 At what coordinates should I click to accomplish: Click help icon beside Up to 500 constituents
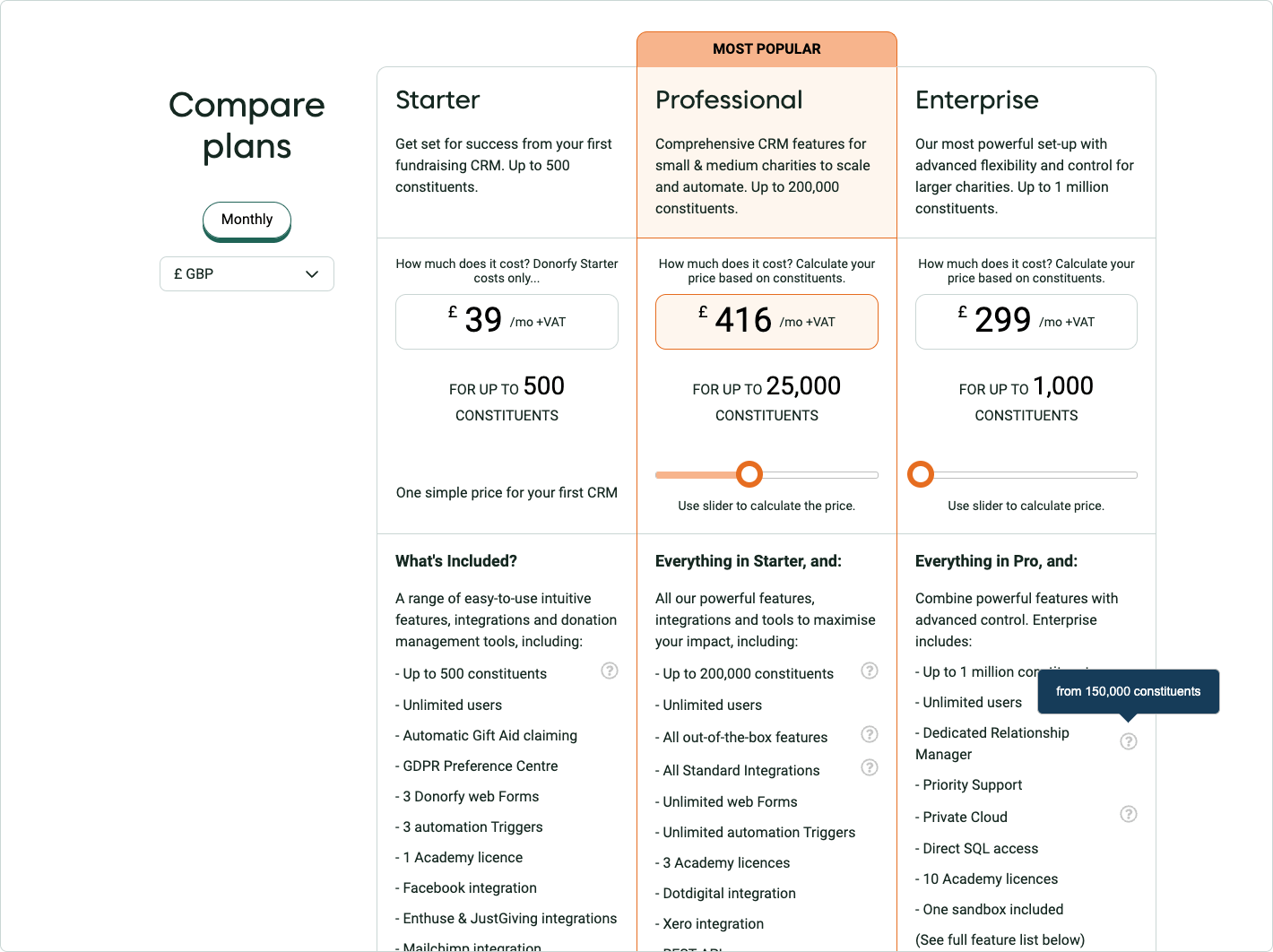610,671
